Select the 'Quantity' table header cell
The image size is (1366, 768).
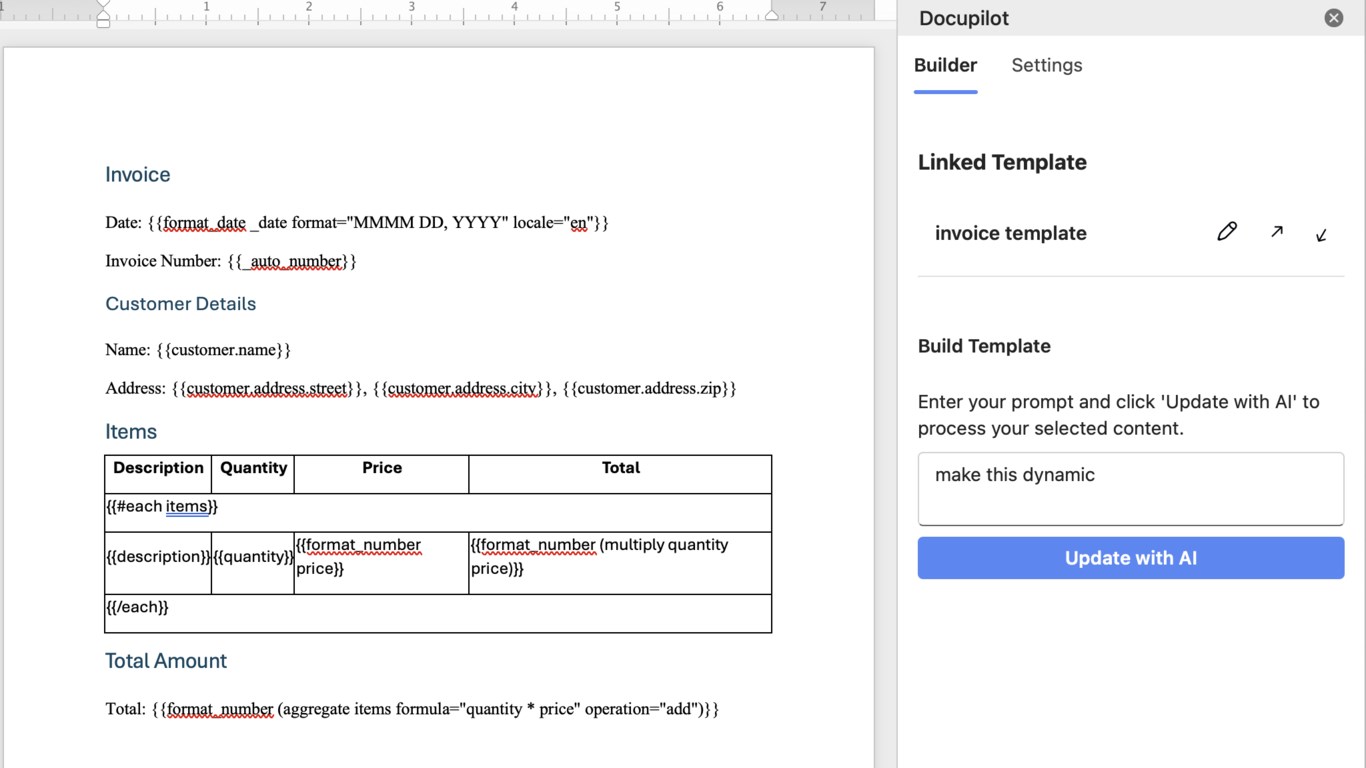253,474
